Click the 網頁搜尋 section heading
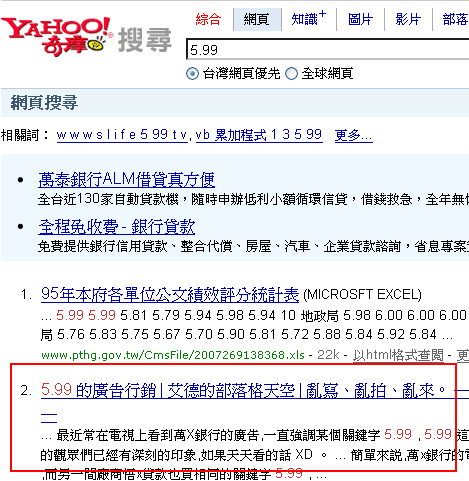469x481 pixels. tap(44, 102)
